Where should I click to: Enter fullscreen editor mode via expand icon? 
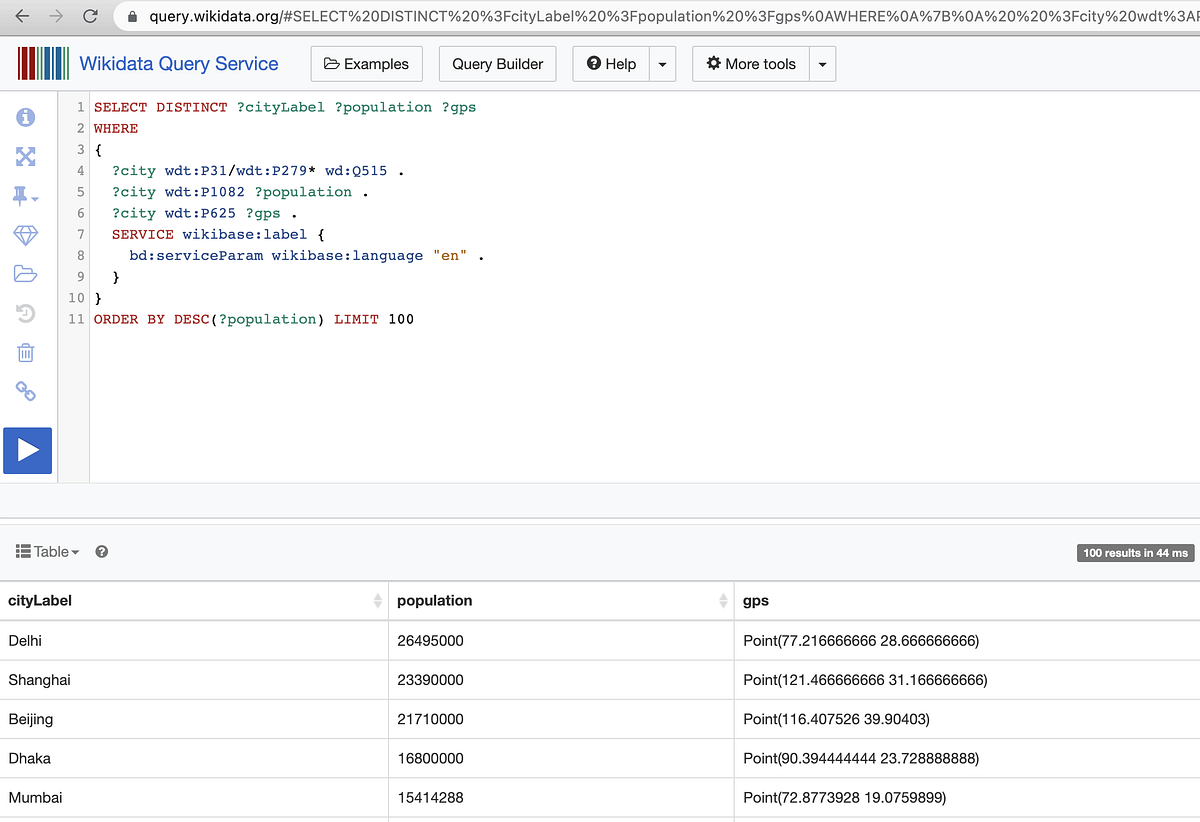25,156
